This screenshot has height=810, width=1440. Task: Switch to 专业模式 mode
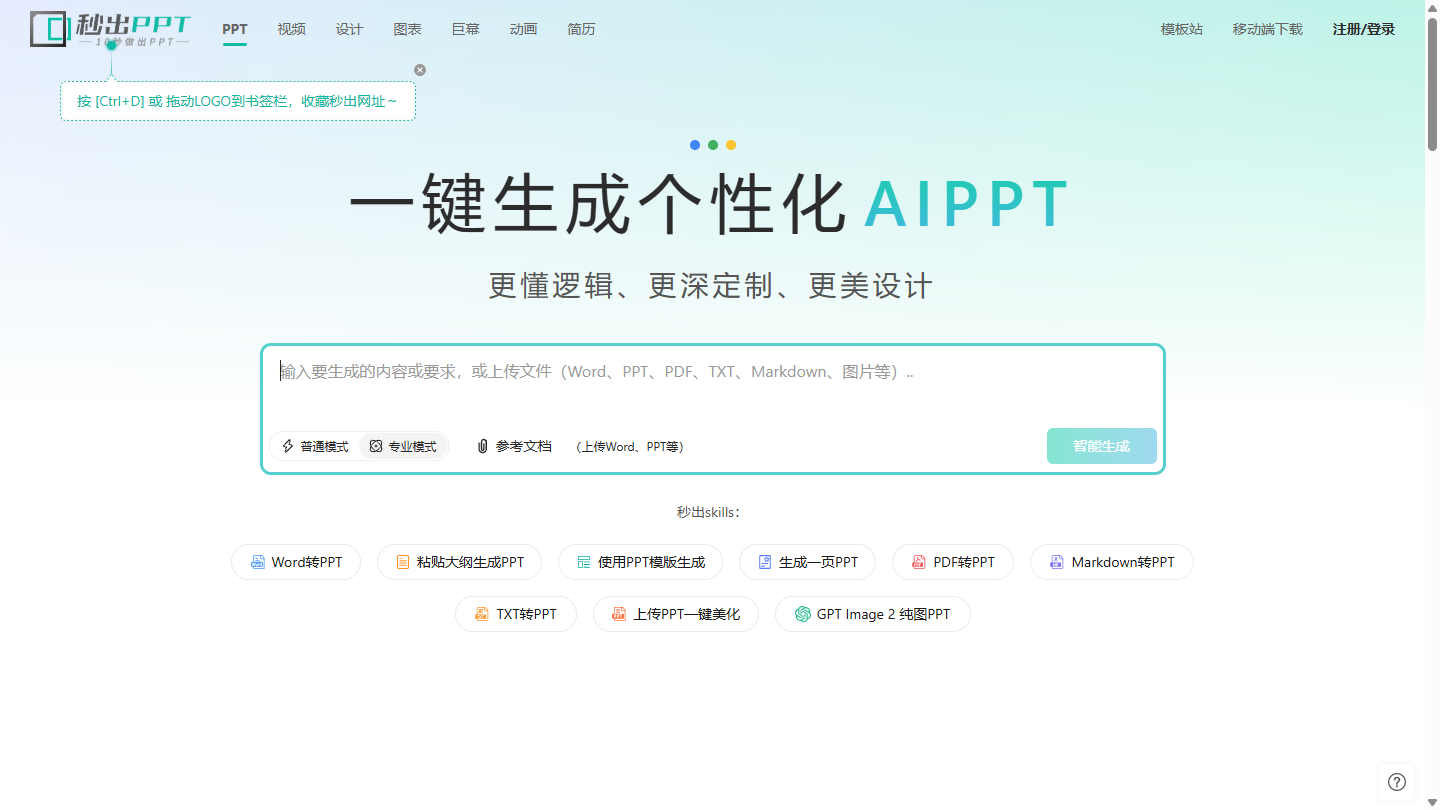point(403,446)
